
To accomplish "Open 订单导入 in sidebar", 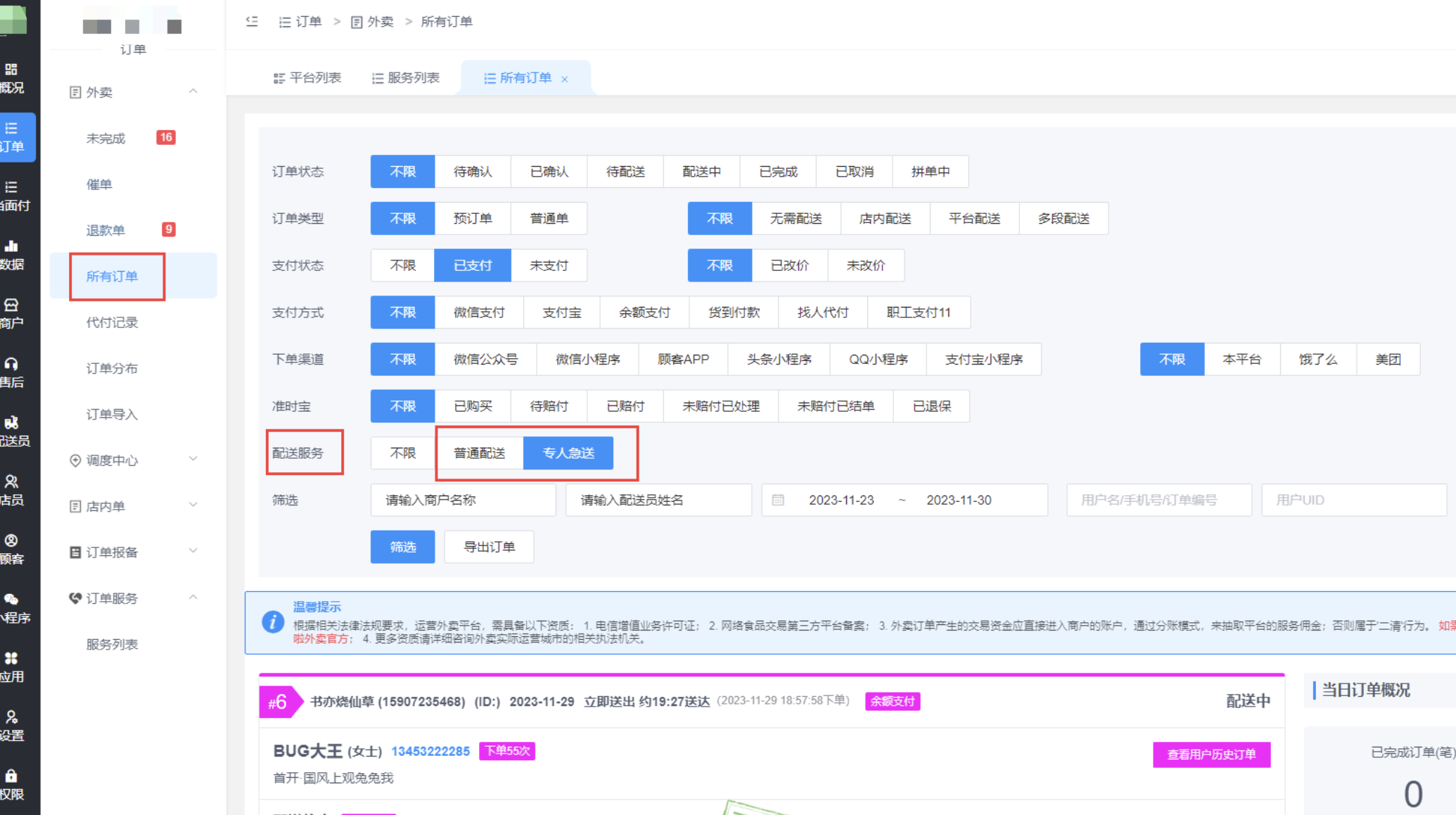I will pyautogui.click(x=112, y=415).
